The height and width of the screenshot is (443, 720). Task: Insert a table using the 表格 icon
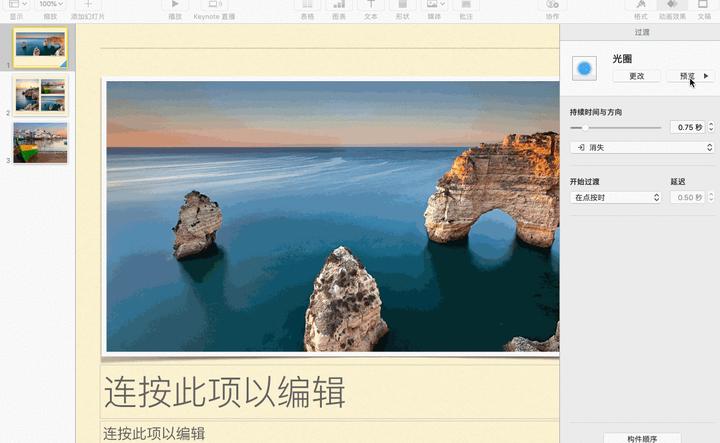(x=307, y=4)
